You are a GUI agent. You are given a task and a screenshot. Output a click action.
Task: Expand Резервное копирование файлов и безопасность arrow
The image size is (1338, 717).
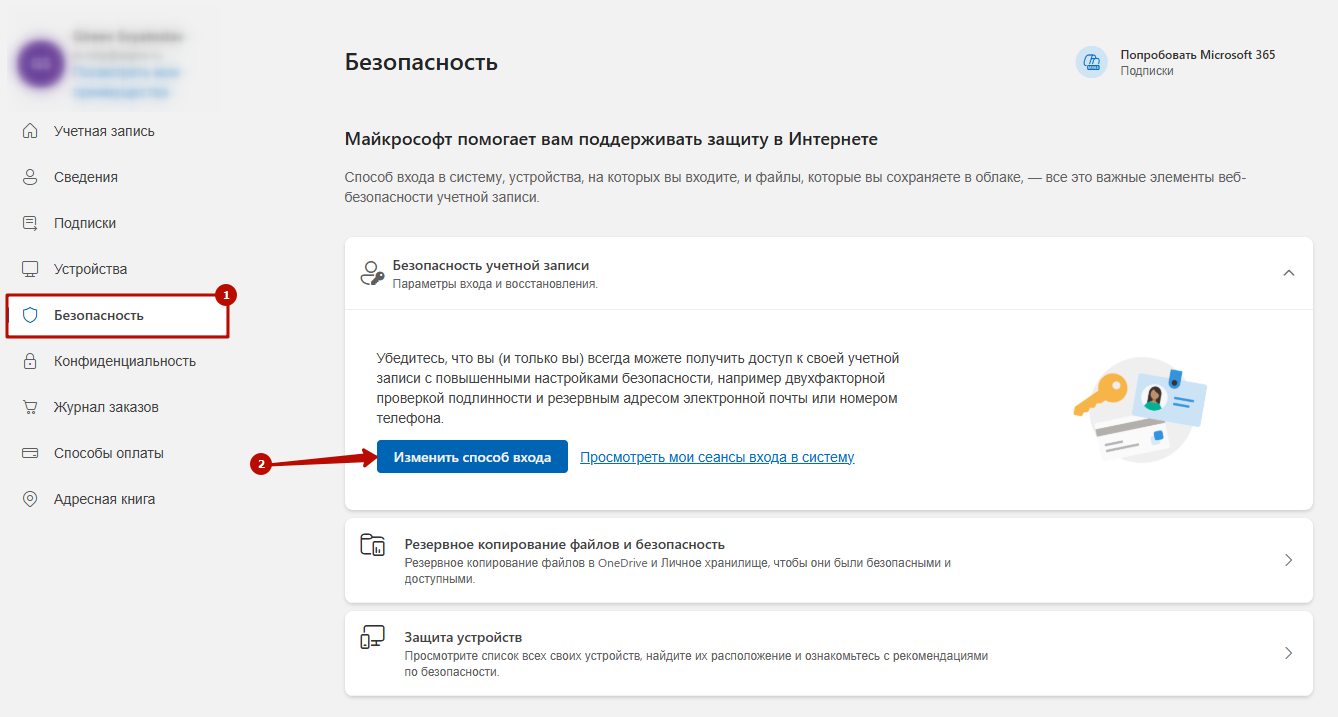(1289, 560)
